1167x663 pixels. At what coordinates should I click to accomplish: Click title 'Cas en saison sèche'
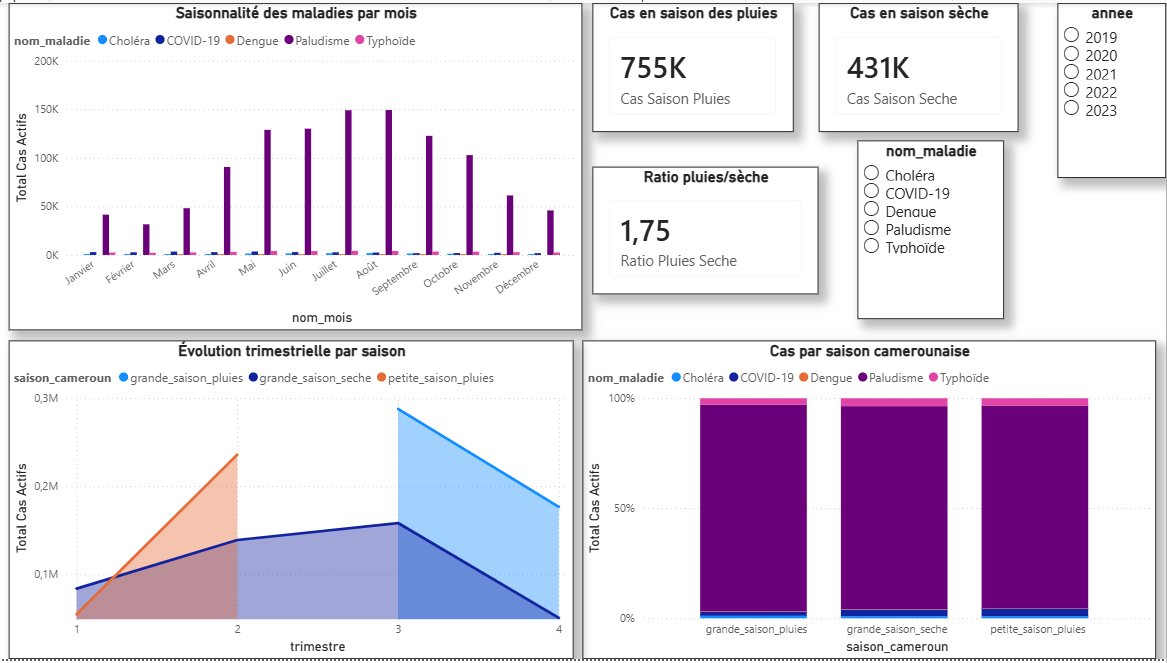coord(919,13)
